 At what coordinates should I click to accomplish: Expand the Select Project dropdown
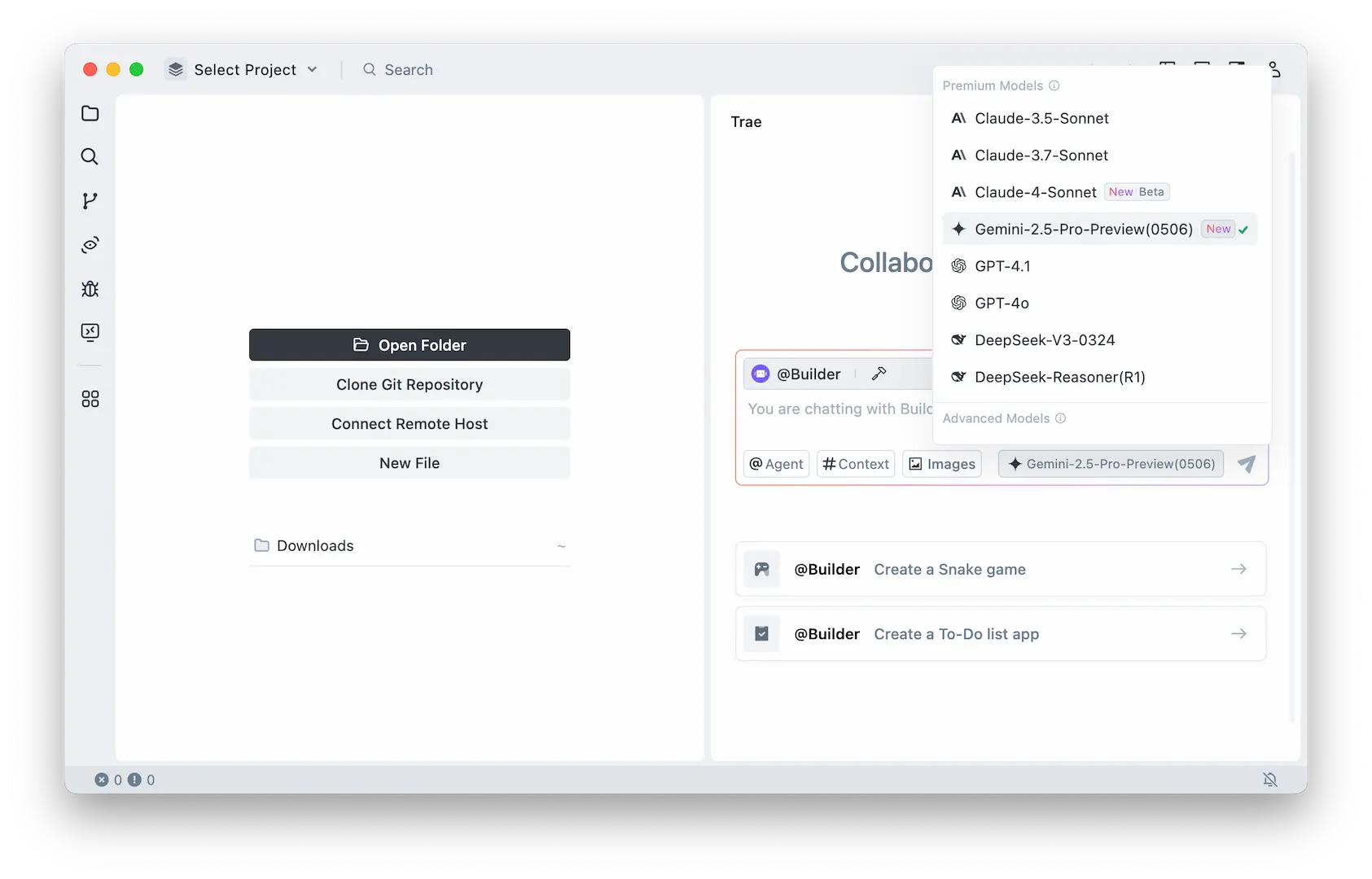pos(242,69)
